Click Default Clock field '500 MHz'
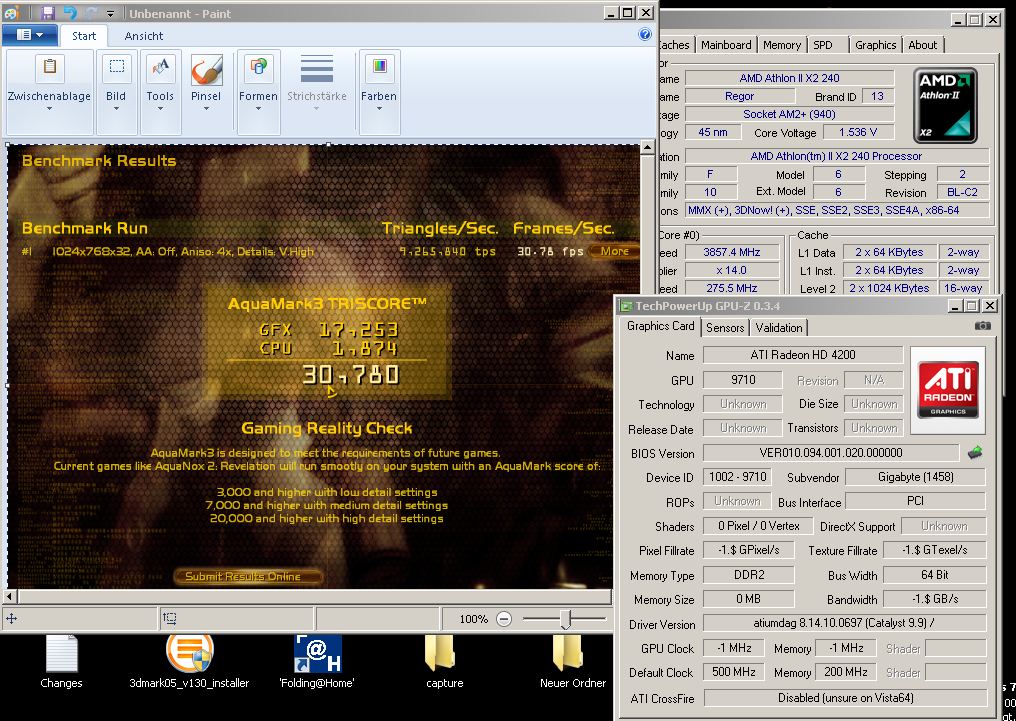Screen dimensions: 1016x721 point(733,672)
